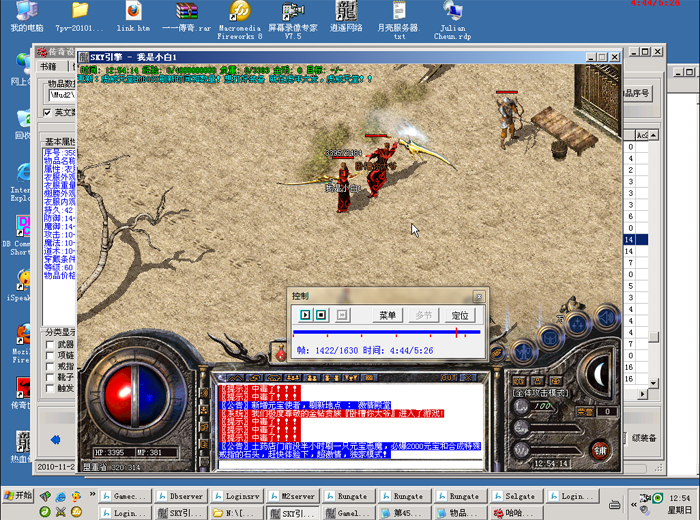700x520 pixels.
Task: Switch to the 书籍 tab in the back window
Action: 49,67
